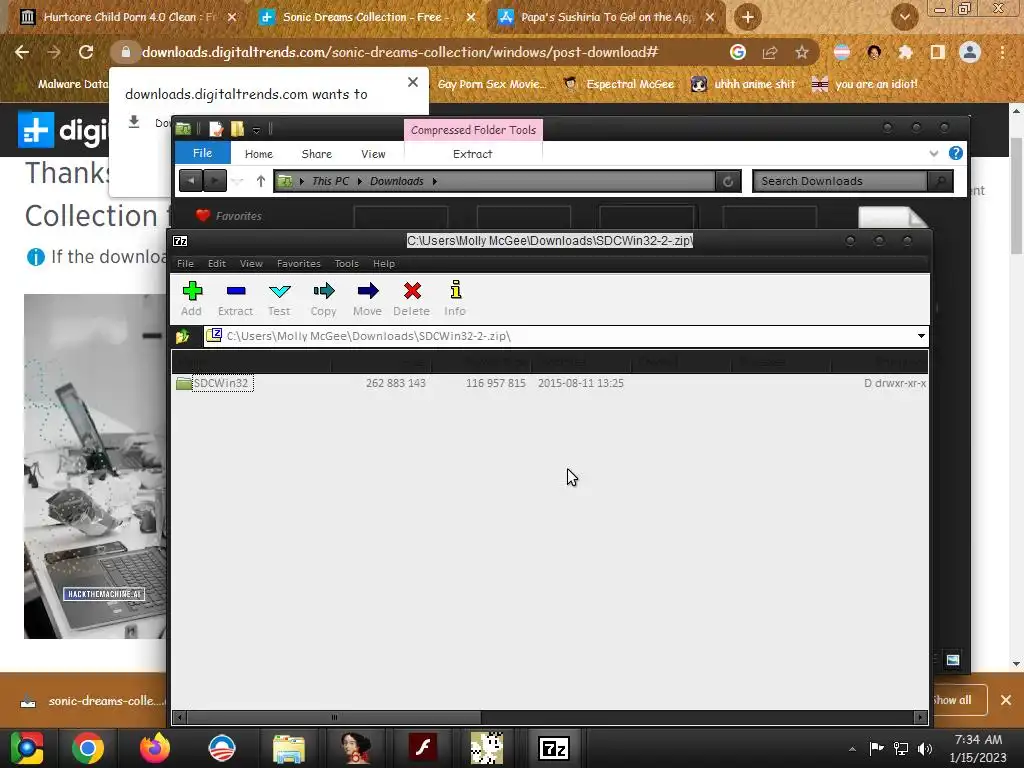1024x768 pixels.
Task: Click the Search Downloads field
Action: pyautogui.click(x=840, y=181)
